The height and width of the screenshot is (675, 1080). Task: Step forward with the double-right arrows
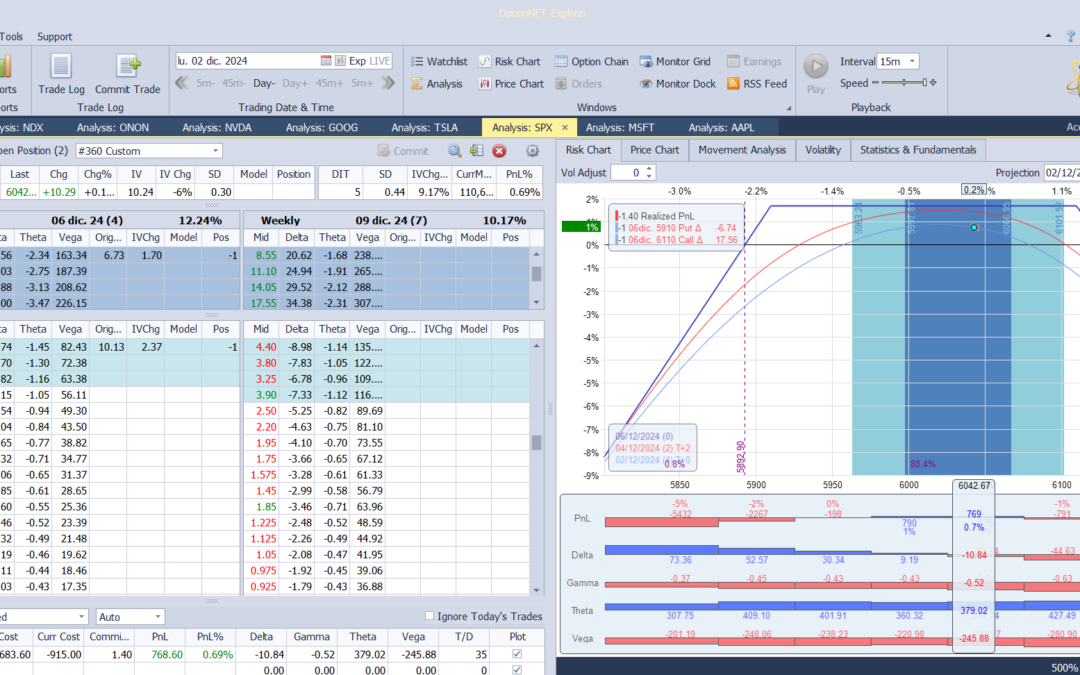click(388, 83)
